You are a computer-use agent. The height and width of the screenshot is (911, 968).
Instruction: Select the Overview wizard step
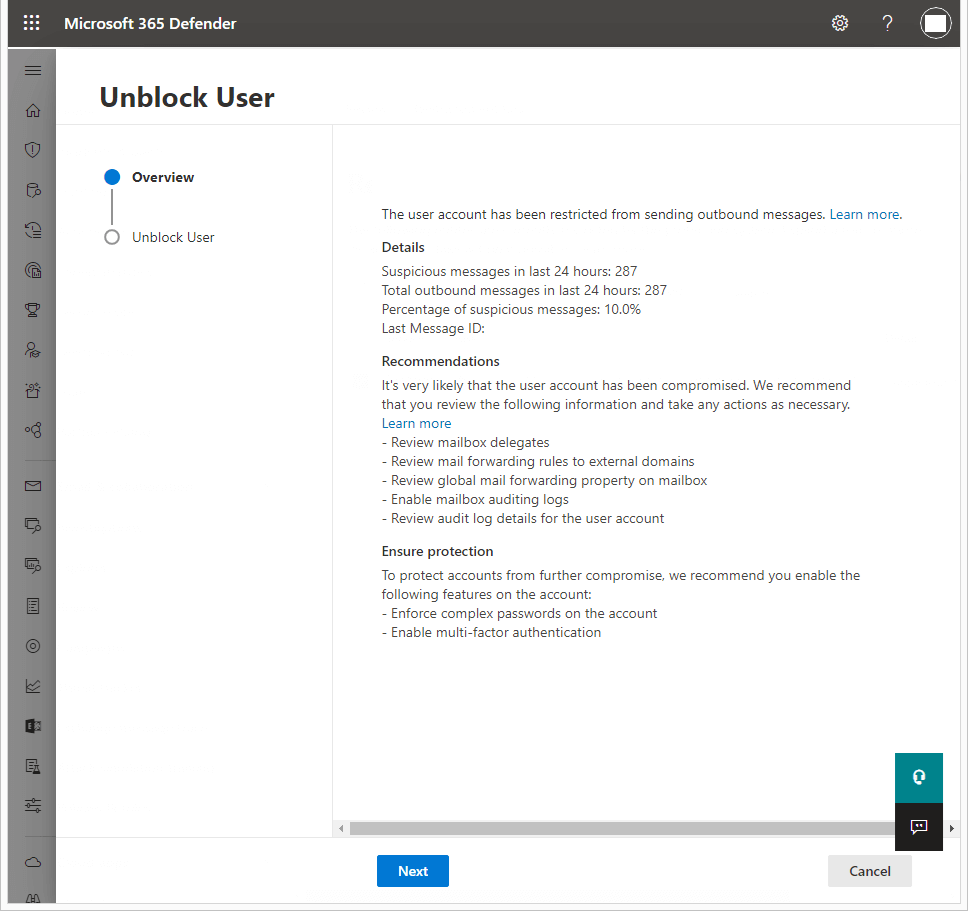(149, 177)
